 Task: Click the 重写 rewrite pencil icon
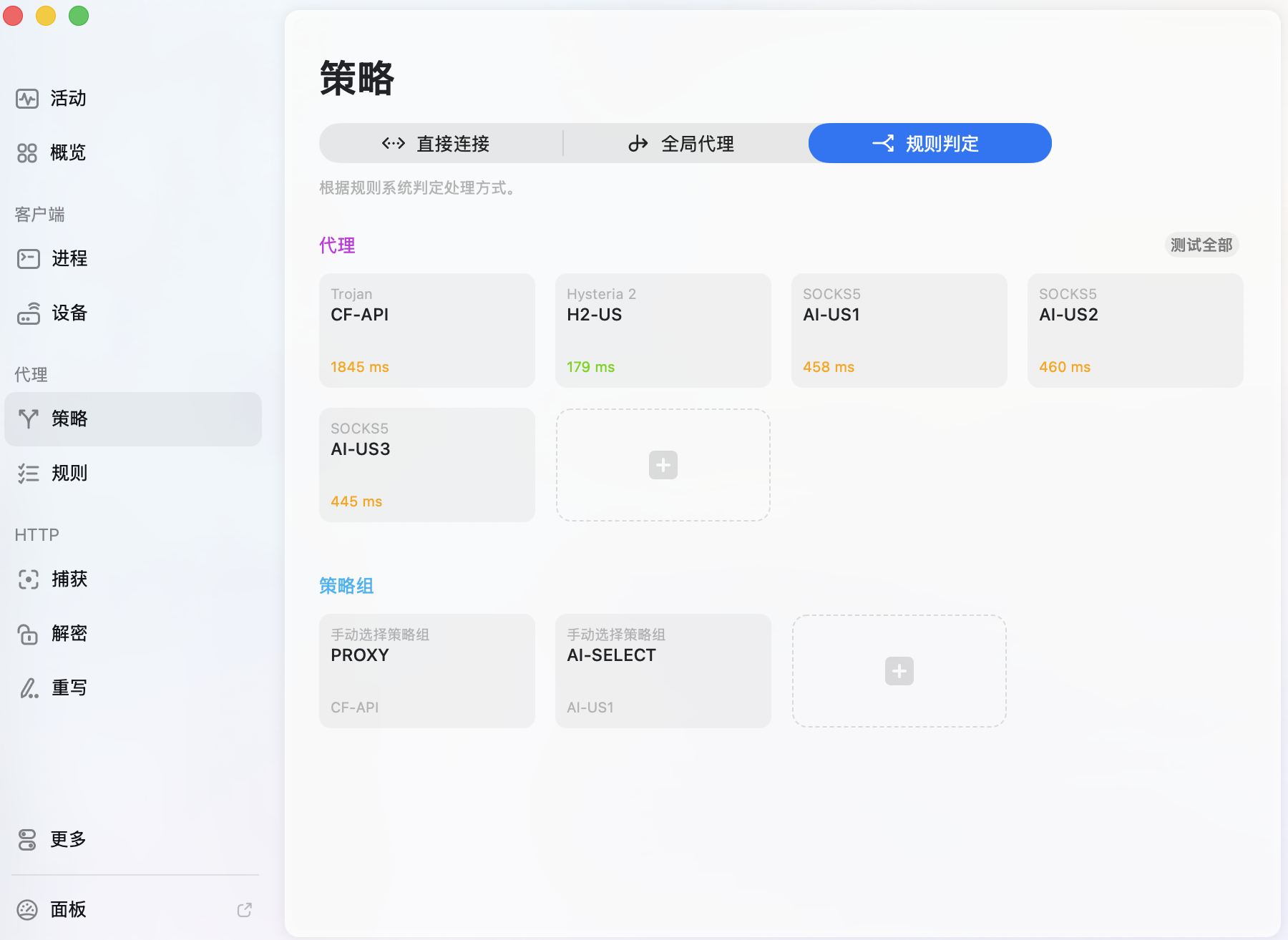(29, 688)
